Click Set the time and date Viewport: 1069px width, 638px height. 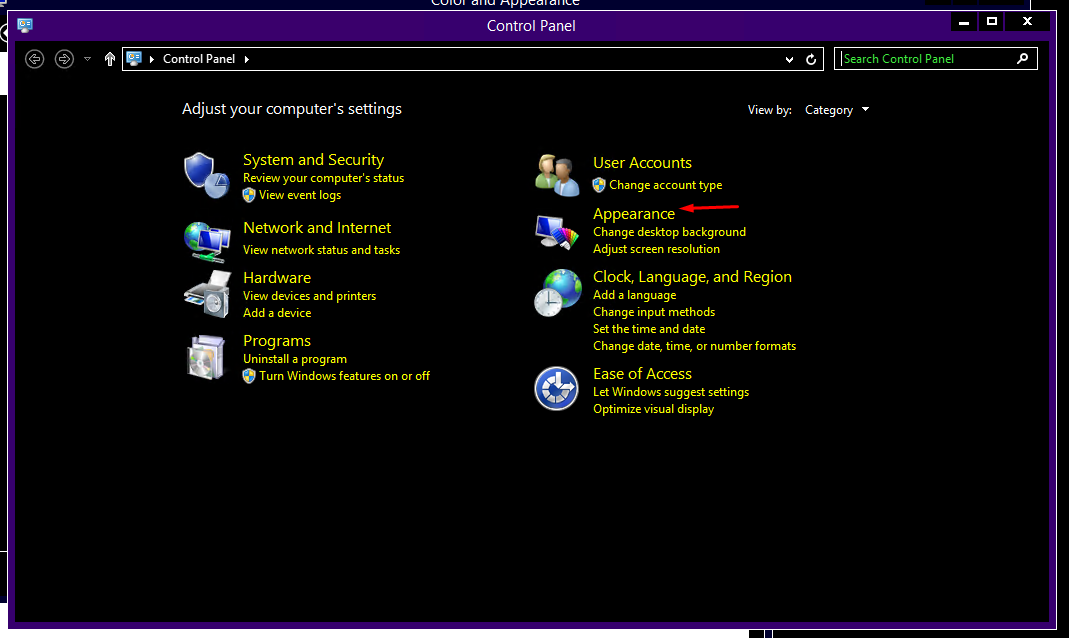(x=649, y=329)
